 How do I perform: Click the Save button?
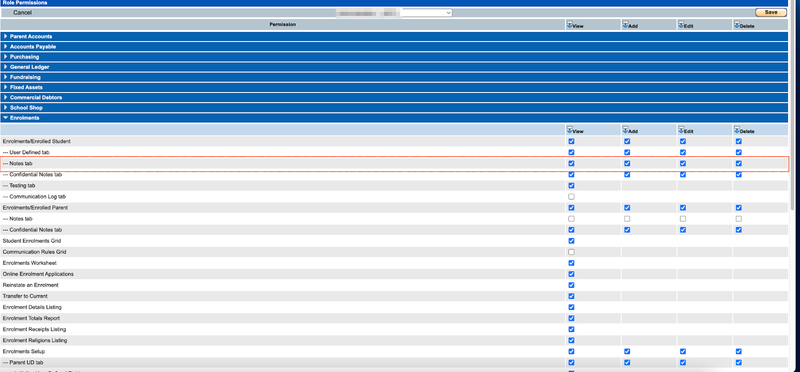tap(771, 12)
